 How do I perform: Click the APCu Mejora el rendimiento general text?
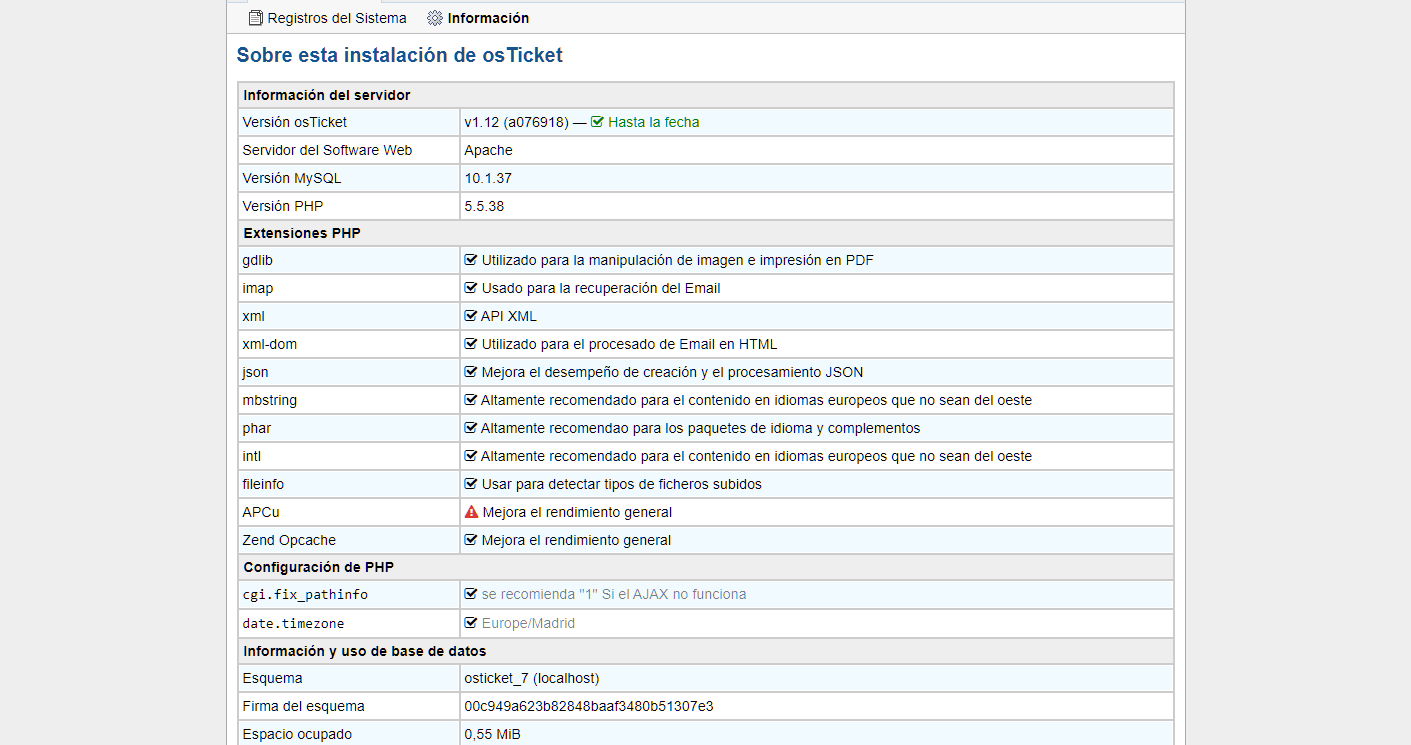[577, 512]
